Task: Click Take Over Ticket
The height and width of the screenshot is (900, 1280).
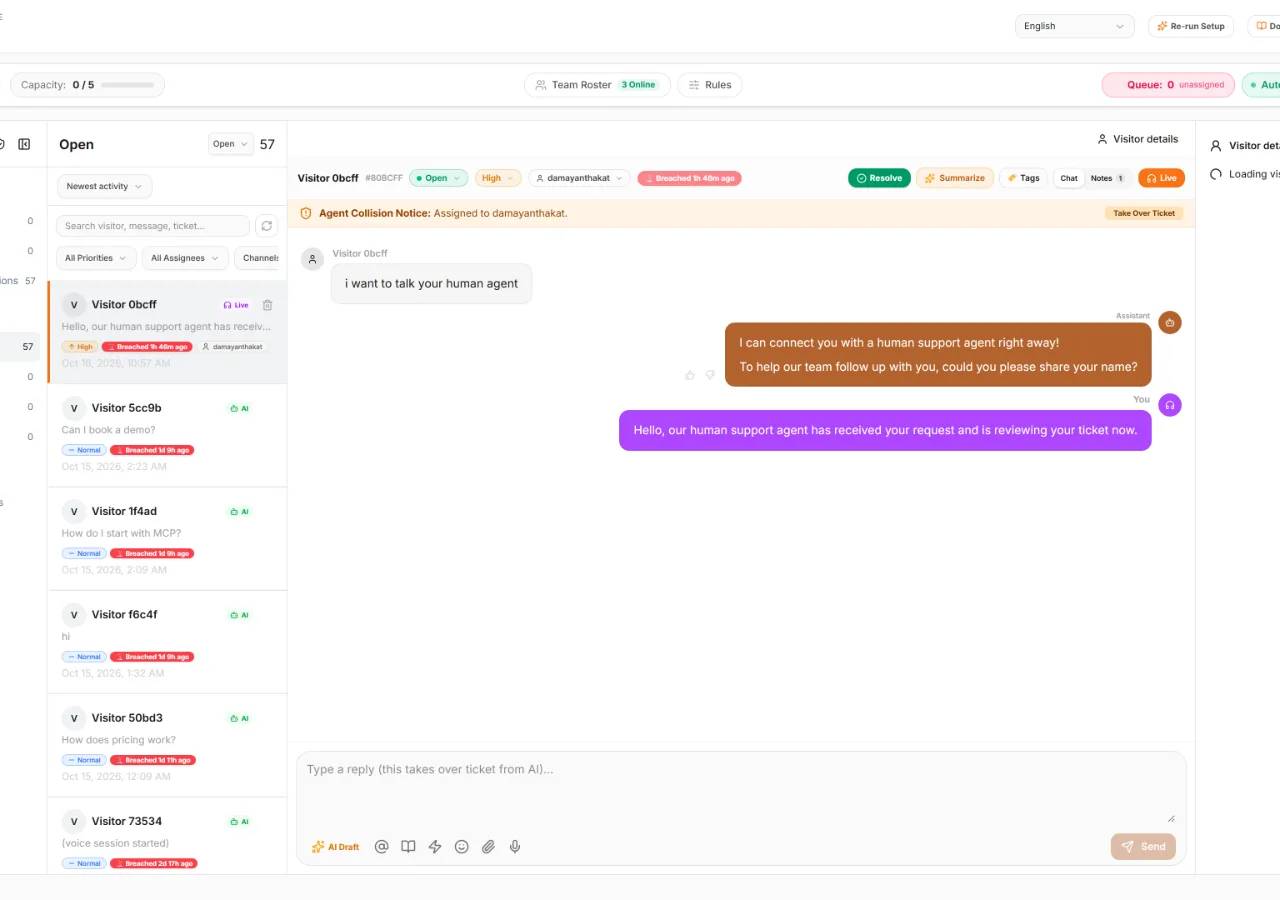Action: click(1144, 213)
